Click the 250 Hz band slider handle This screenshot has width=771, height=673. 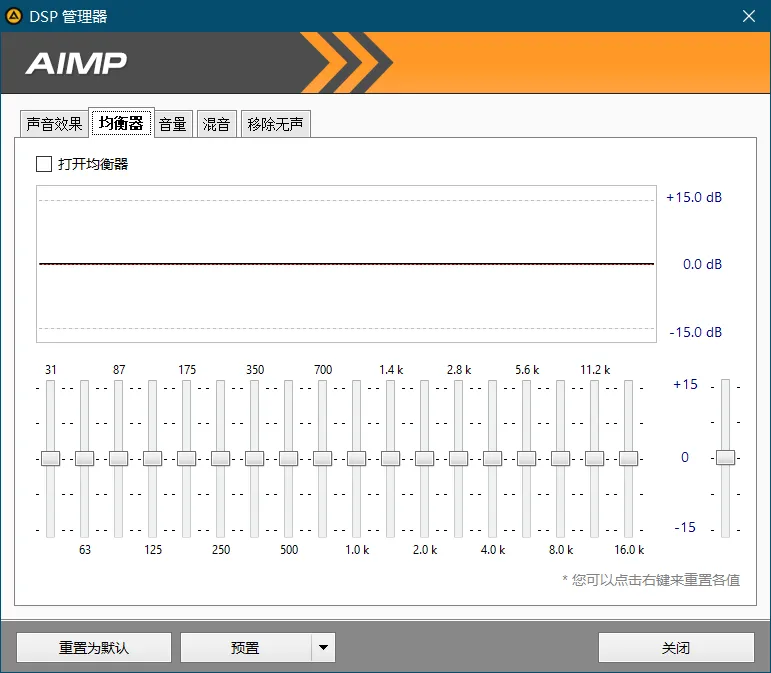[x=220, y=458]
